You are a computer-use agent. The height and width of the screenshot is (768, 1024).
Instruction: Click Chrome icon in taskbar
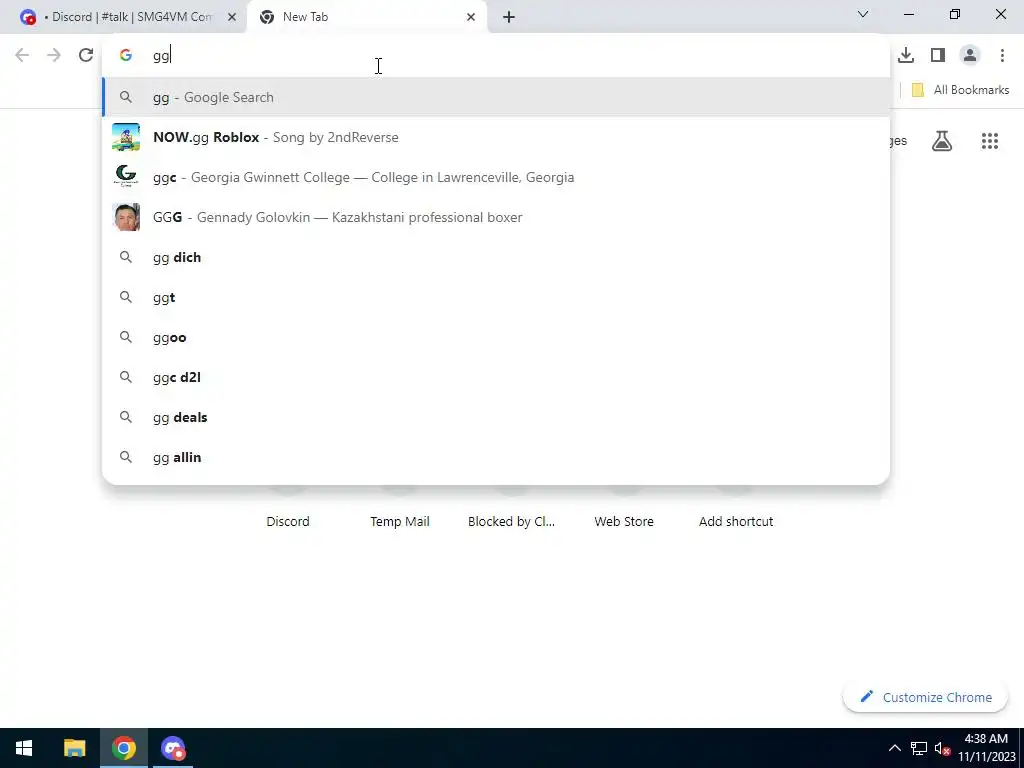[x=123, y=748]
